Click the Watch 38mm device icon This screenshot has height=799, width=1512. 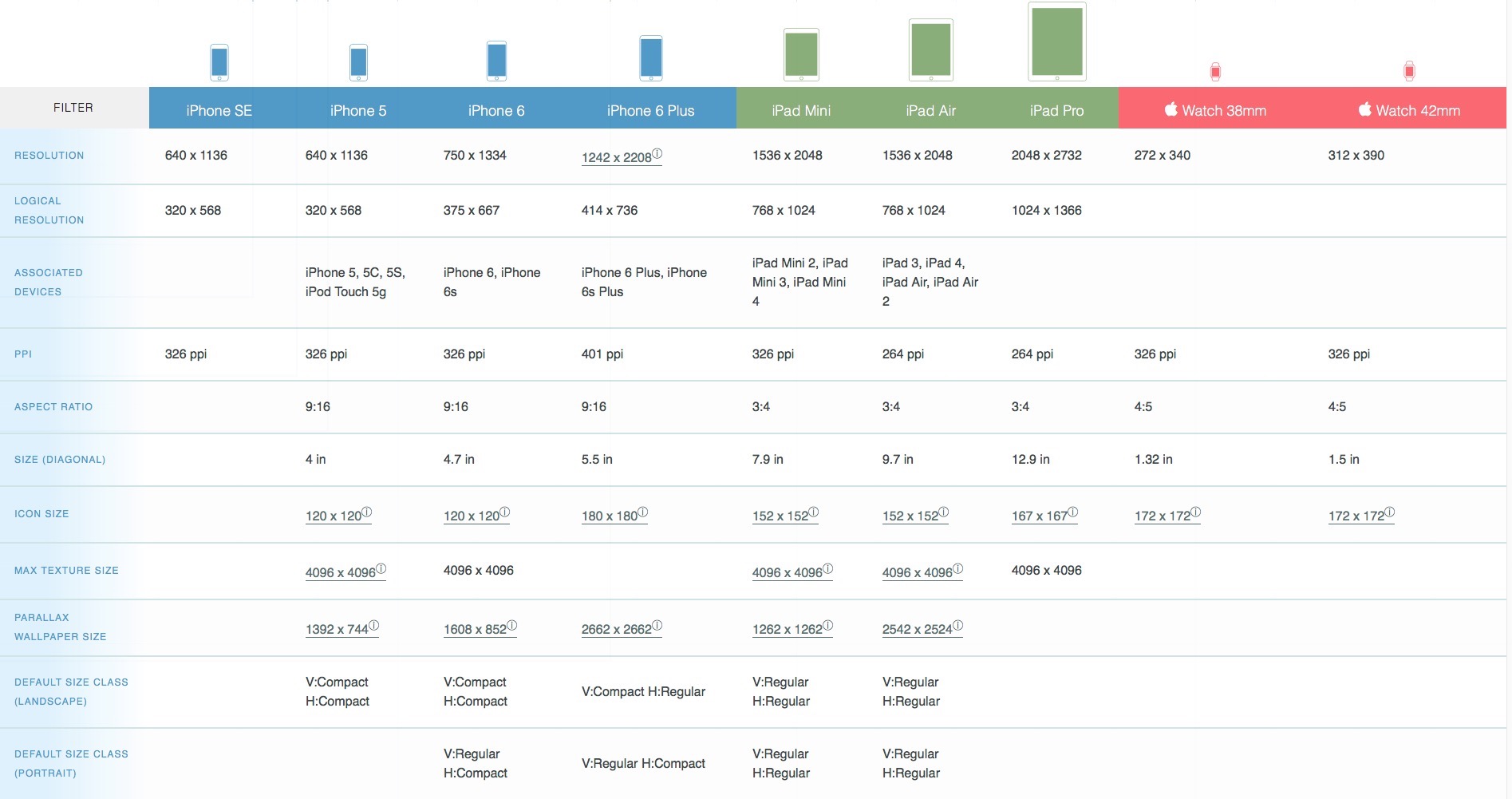[x=1215, y=72]
